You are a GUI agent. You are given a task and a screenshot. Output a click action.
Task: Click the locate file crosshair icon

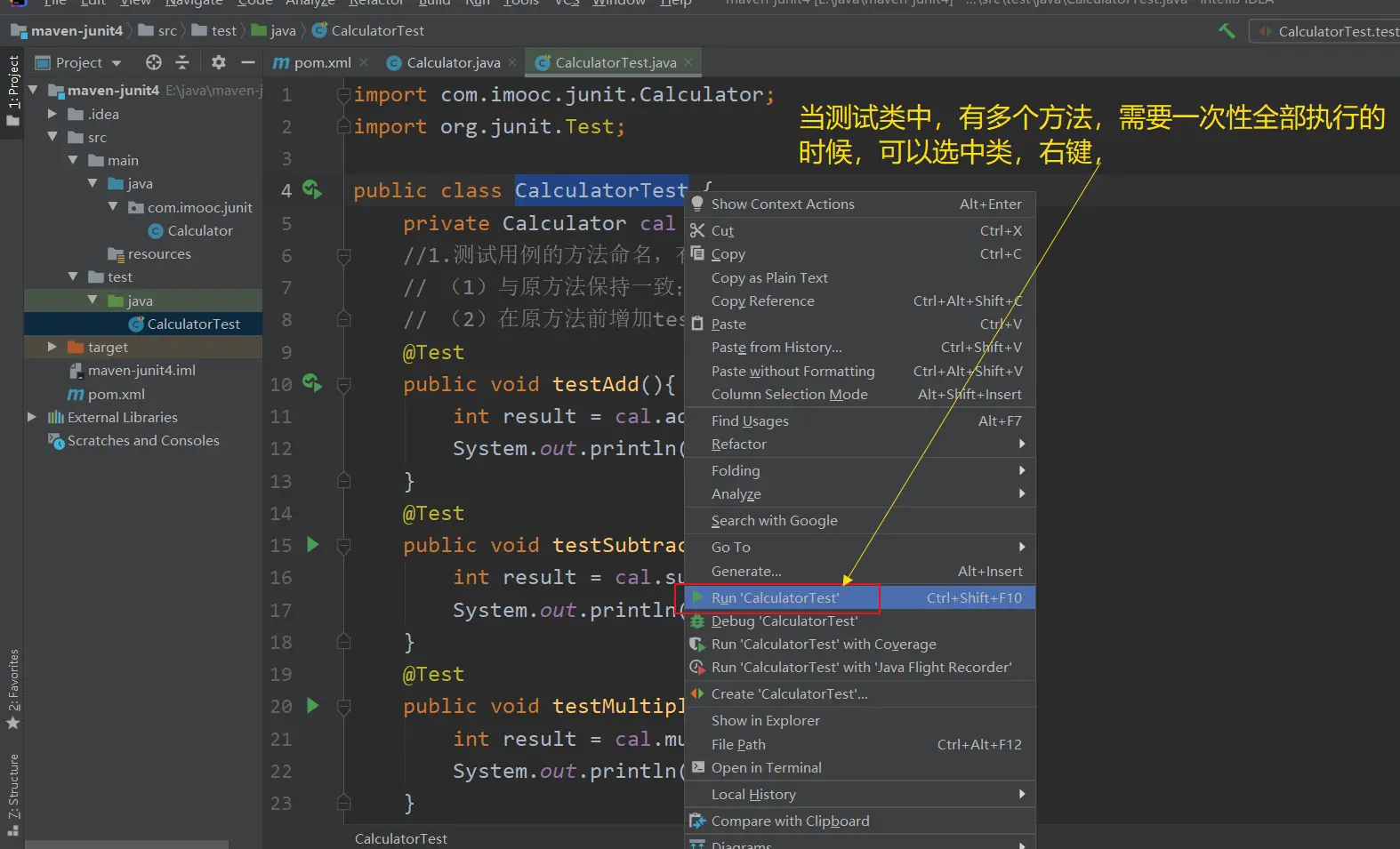[154, 62]
